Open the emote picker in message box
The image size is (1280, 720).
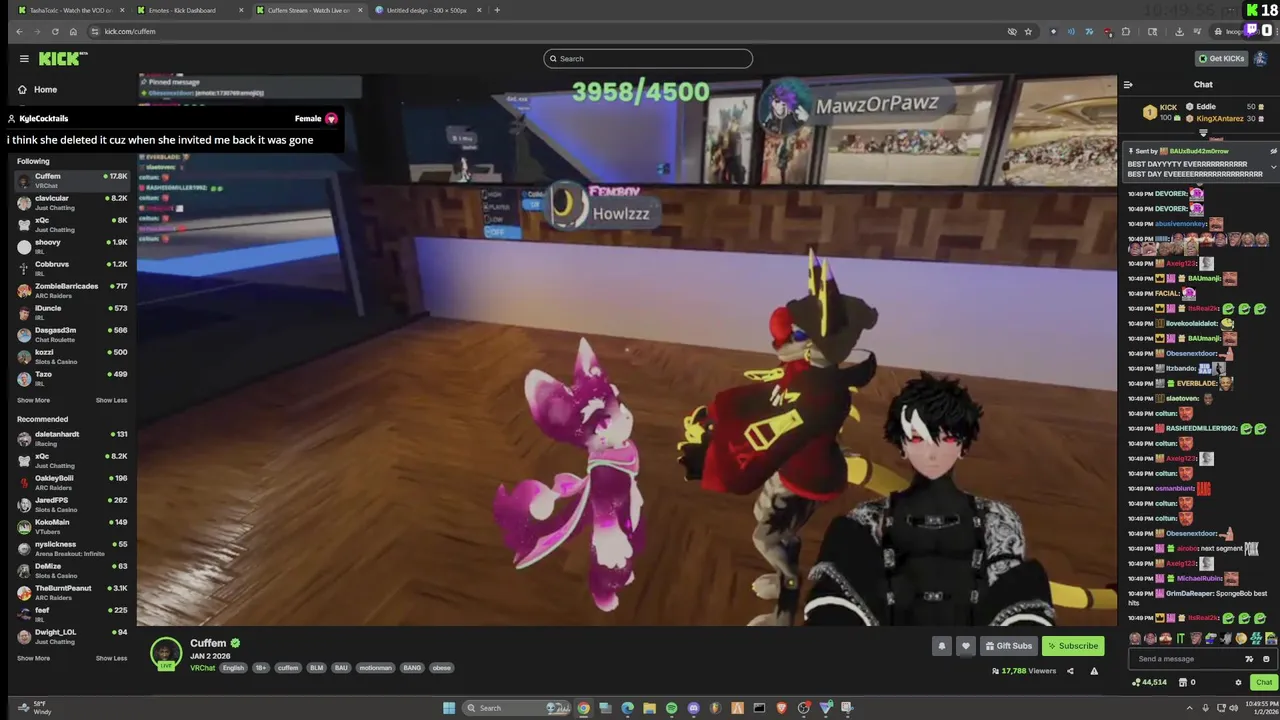[x=1266, y=659]
